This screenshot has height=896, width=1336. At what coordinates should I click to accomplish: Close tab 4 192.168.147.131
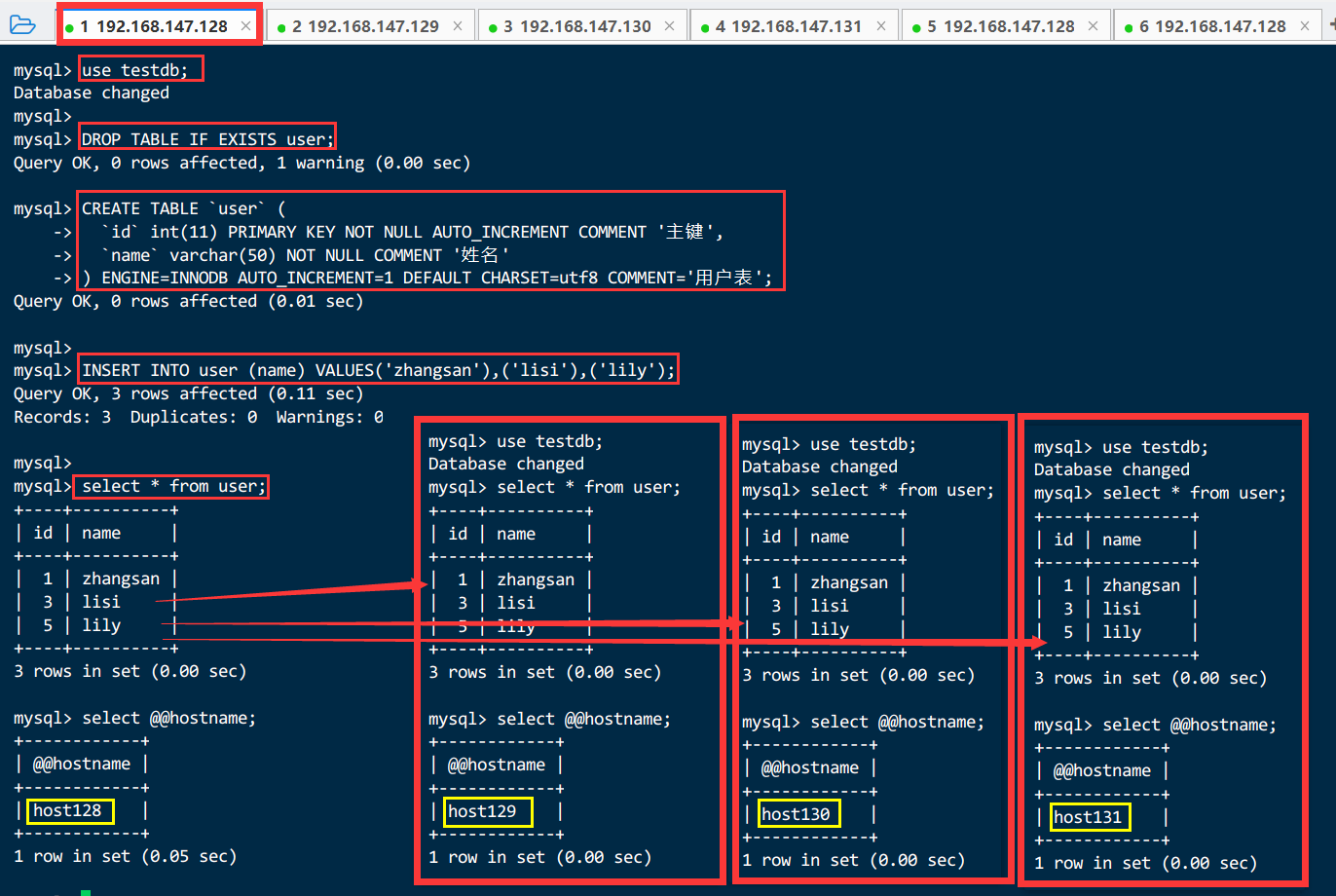881,26
